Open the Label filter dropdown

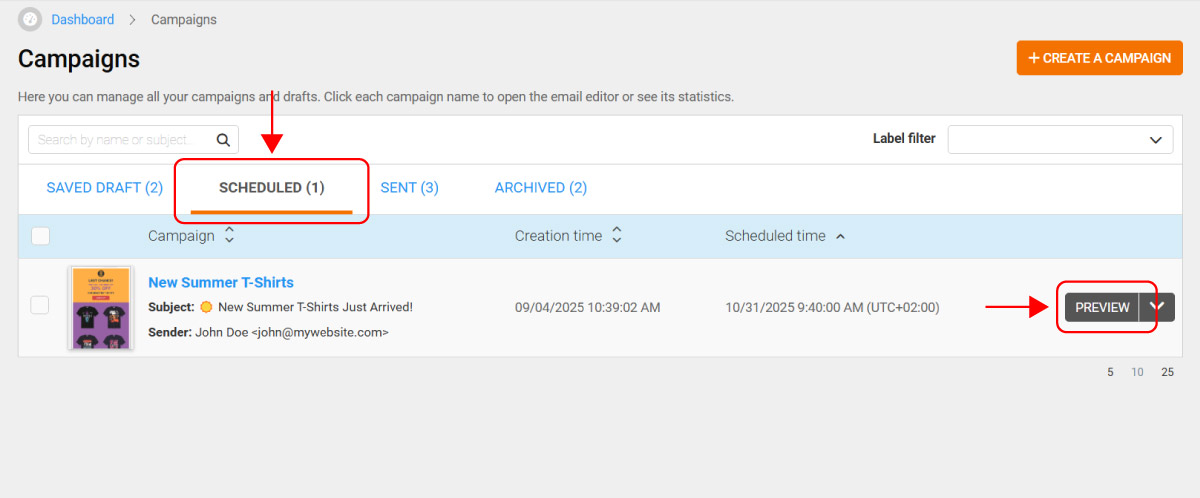coord(1060,139)
